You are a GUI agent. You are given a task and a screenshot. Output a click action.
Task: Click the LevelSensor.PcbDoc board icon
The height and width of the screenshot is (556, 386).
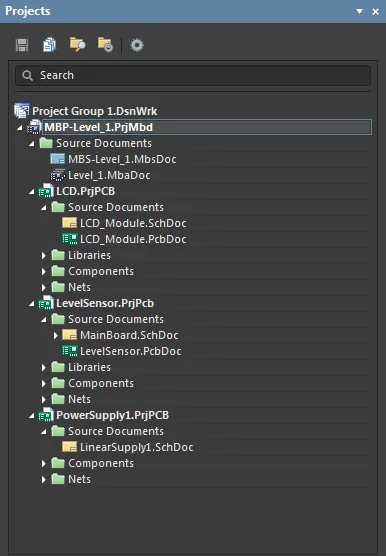(70, 351)
